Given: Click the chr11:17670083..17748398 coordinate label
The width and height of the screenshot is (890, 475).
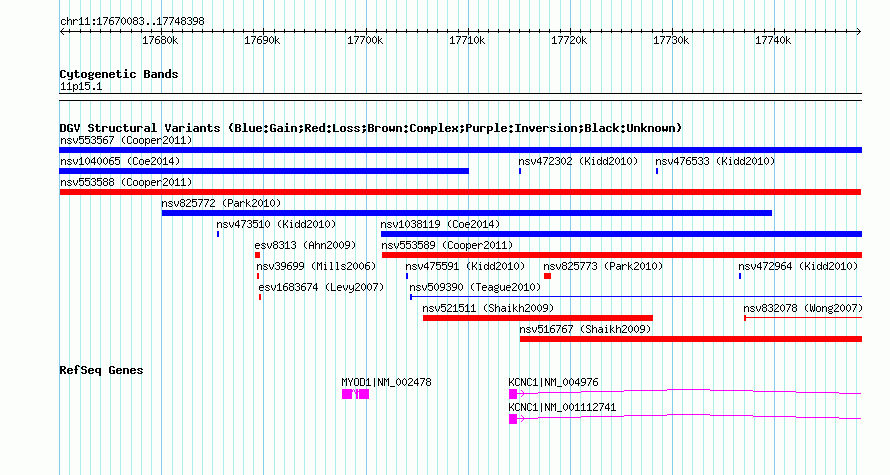Looking at the screenshot, I should coord(132,22).
